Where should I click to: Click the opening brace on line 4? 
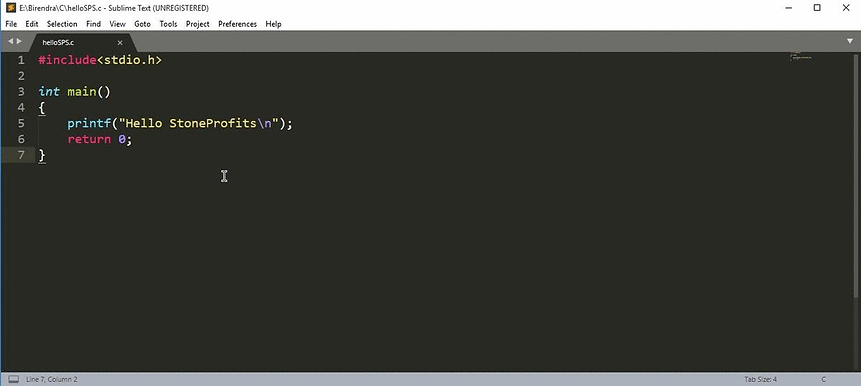pos(42,108)
